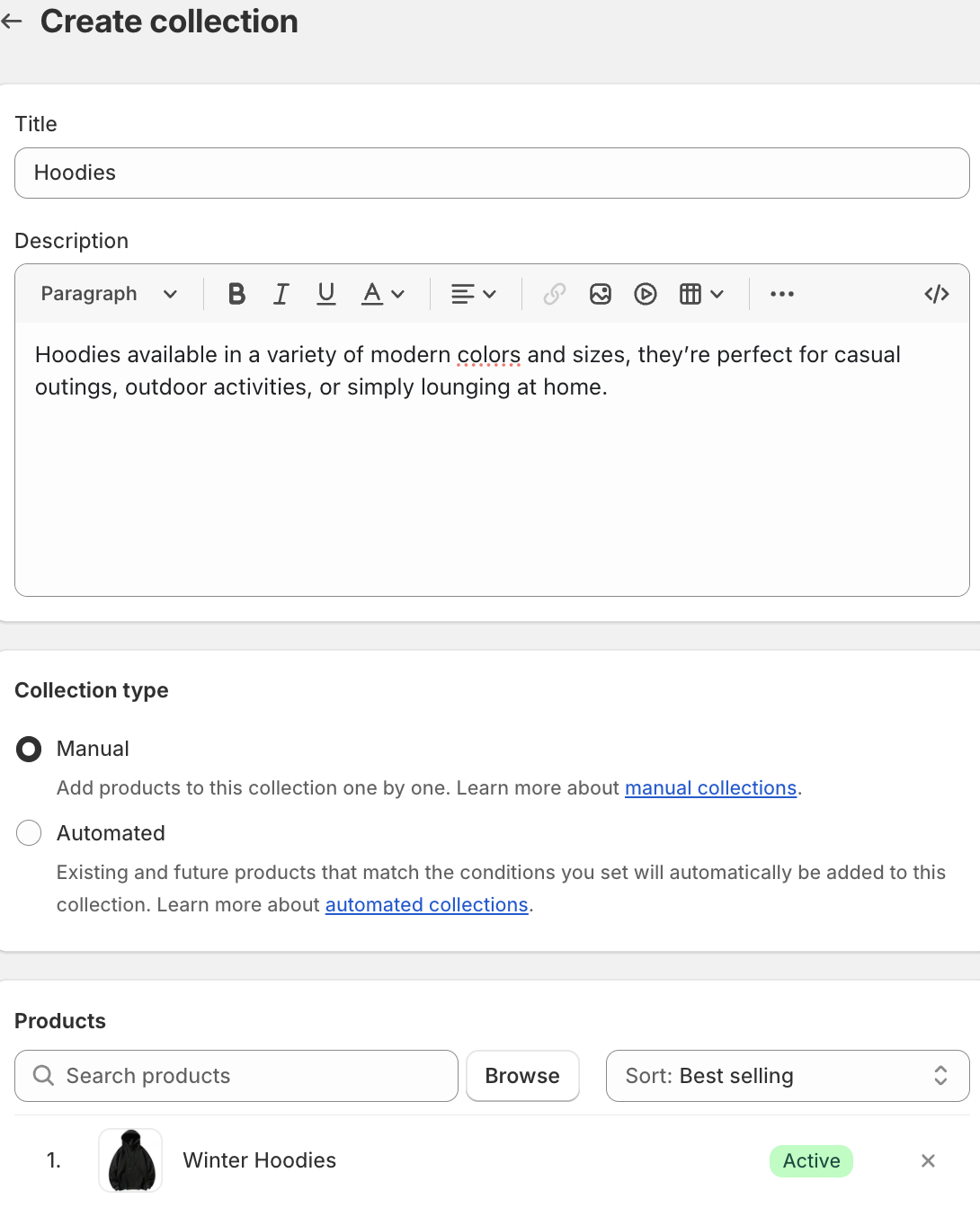Open the Paragraph style dropdown

coord(110,294)
